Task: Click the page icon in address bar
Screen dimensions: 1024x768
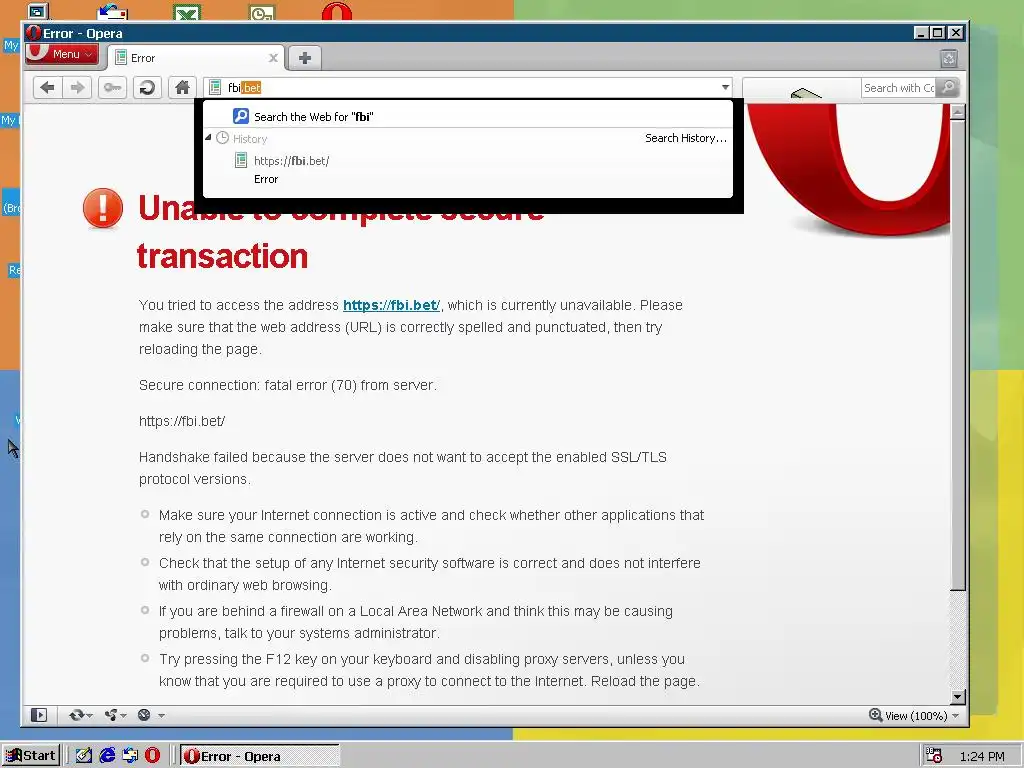Action: 215,88
